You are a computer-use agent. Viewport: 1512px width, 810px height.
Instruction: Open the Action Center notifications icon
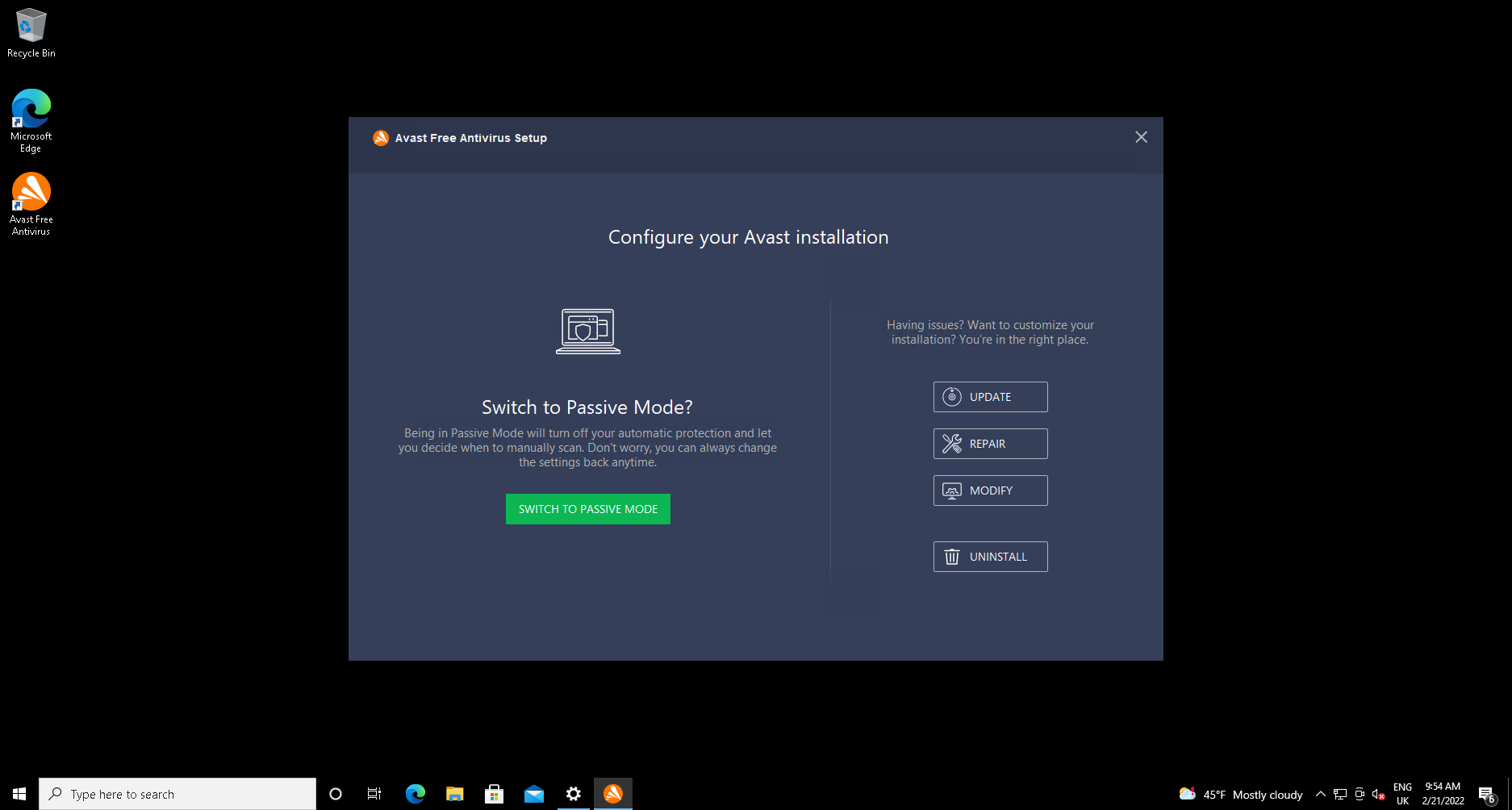click(1488, 794)
